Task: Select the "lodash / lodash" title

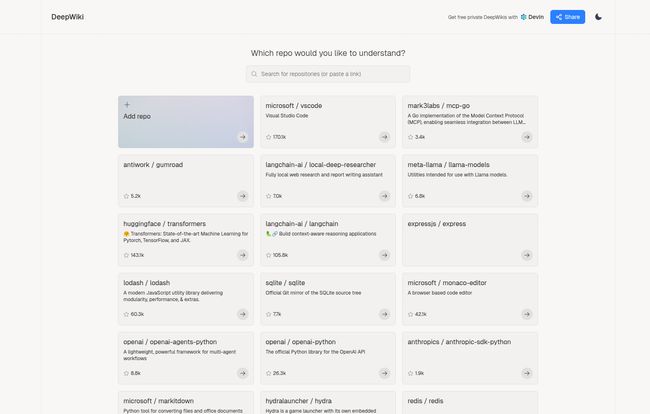Action: 146,283
